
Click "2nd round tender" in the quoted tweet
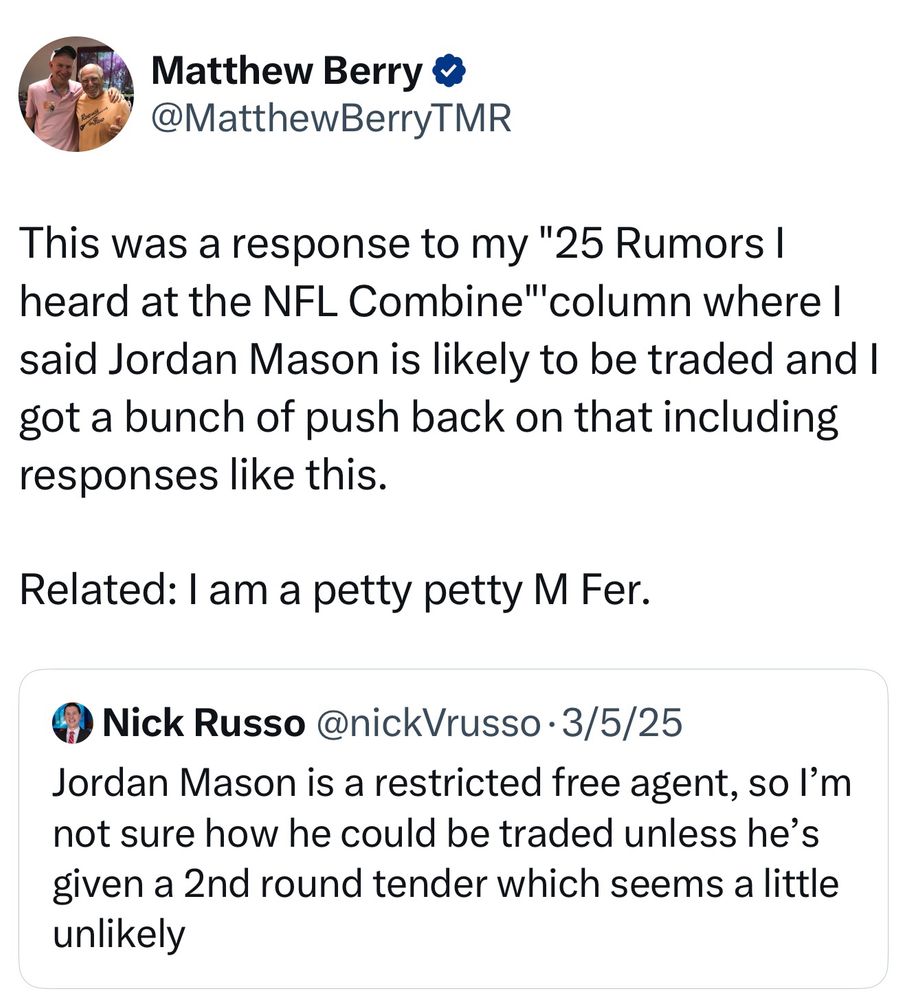tap(335, 885)
